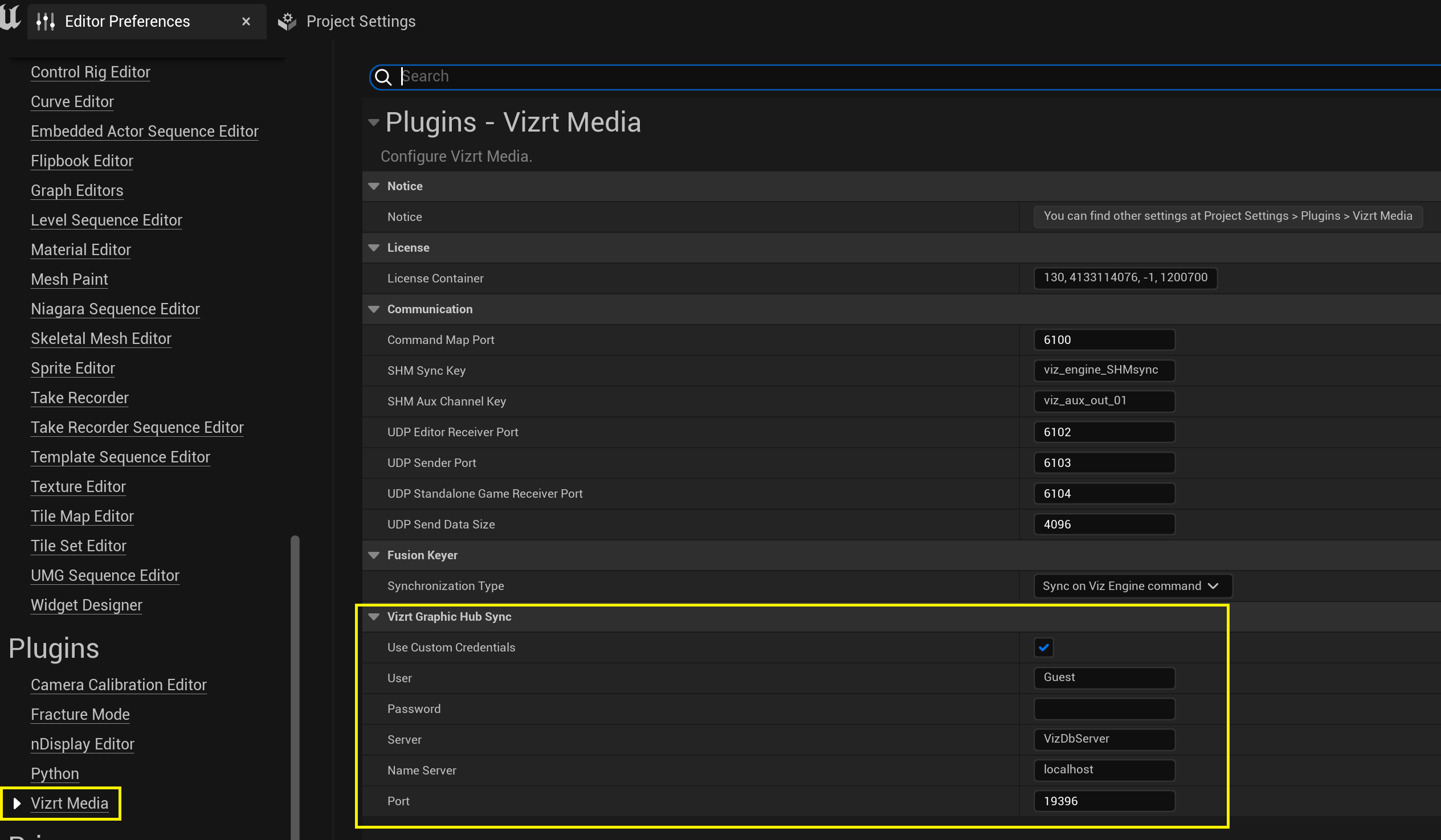This screenshot has height=840, width=1441.
Task: Toggle the Use Custom Credentials checkbox
Action: click(1044, 648)
